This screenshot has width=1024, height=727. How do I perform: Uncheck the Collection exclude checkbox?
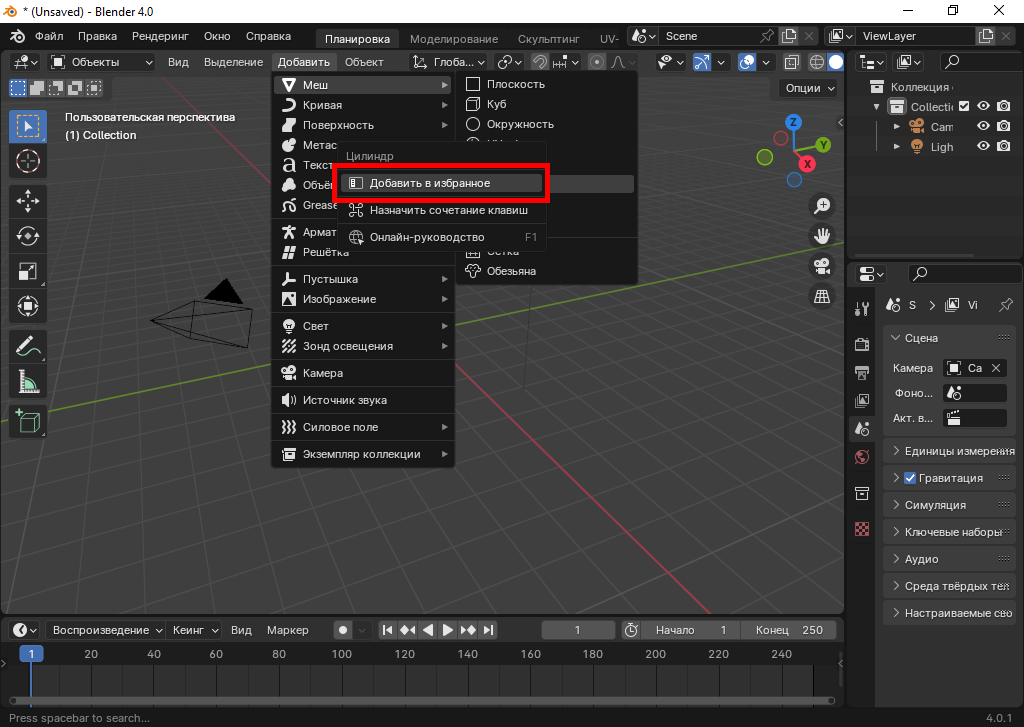[964, 107]
